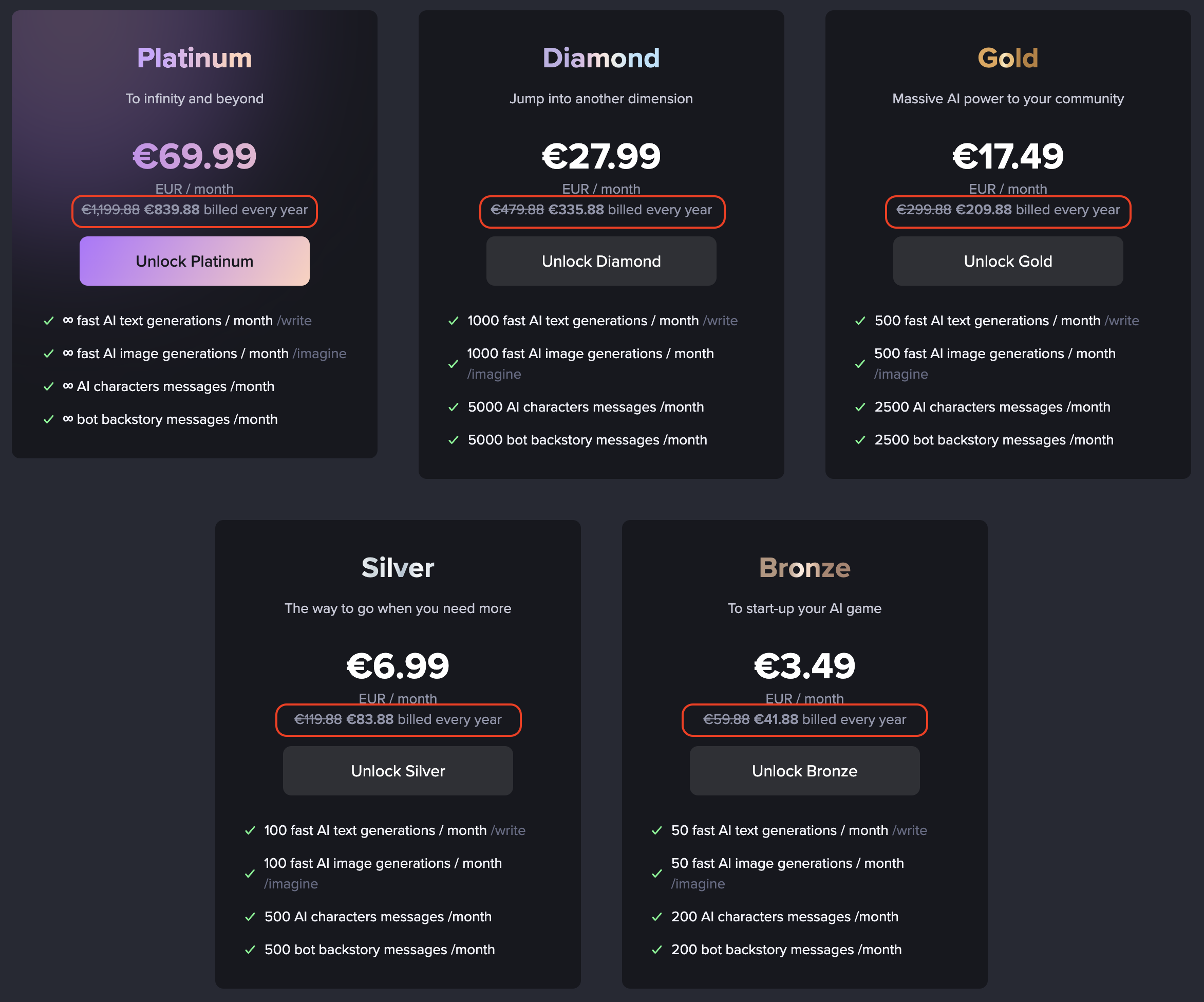
Task: Click the checkmark beside 1000 fast AI image generations
Action: point(454,364)
